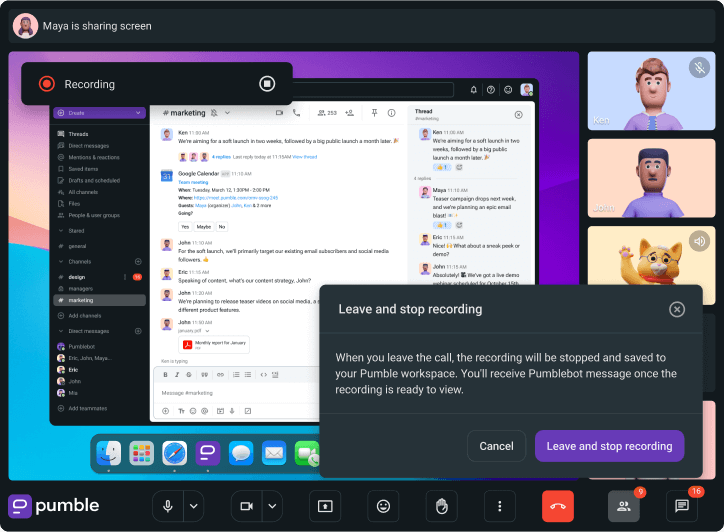Select the general channel
The width and height of the screenshot is (724, 532).
pos(77,246)
